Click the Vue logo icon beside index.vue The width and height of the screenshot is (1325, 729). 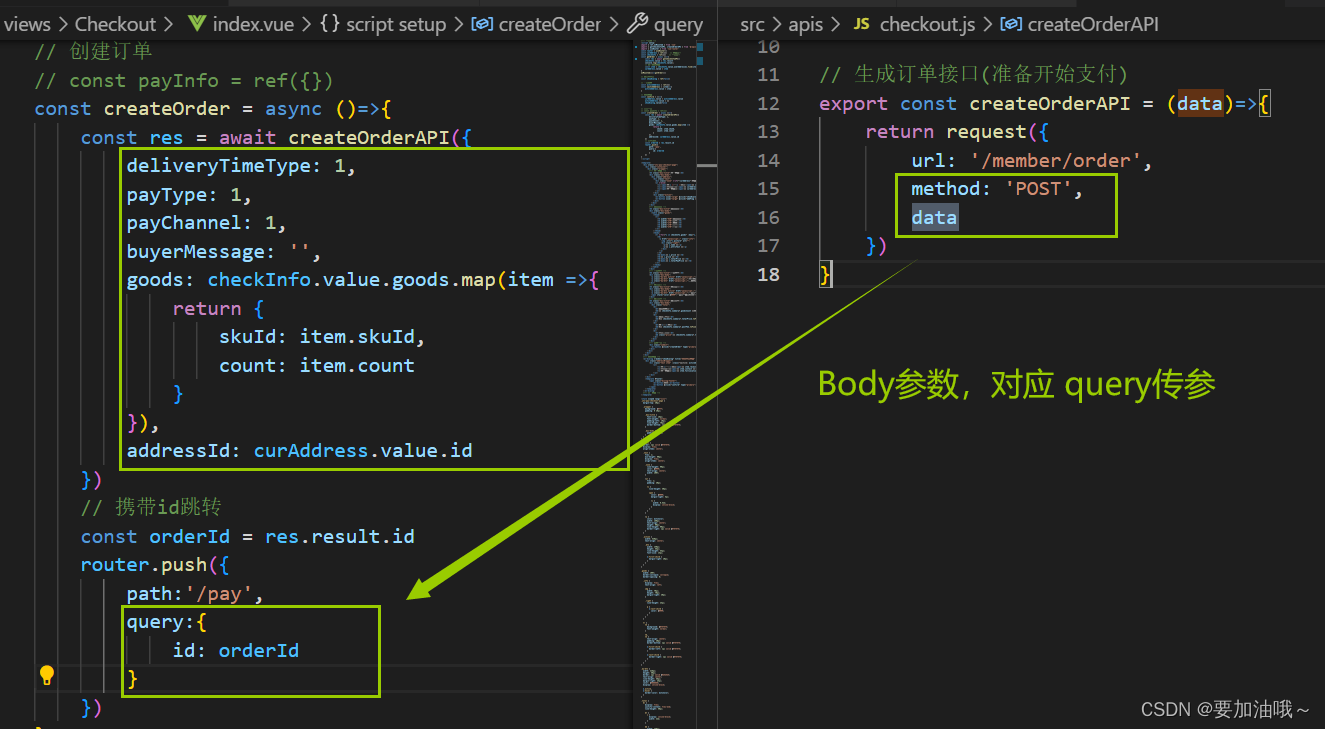point(196,24)
